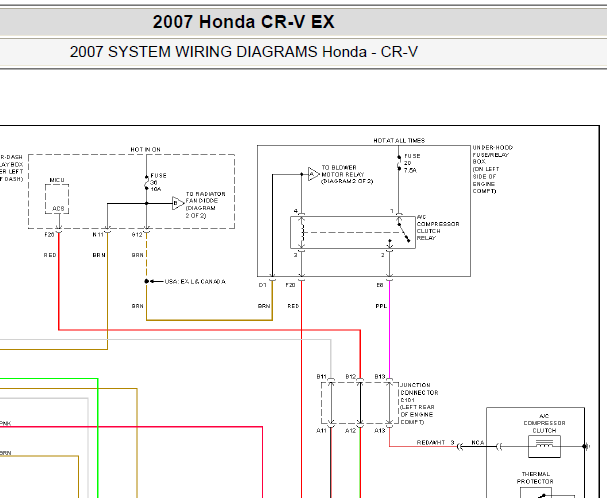Click the 'ACS' label inside MICU box
The width and height of the screenshot is (607, 498).
58,209
